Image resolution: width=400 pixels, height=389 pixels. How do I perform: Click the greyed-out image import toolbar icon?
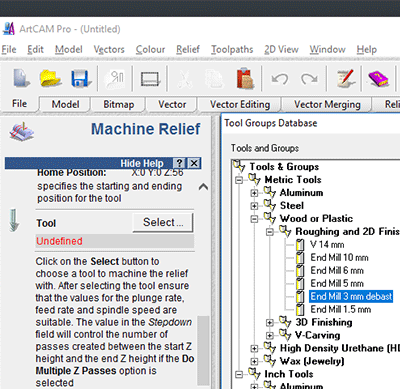pyautogui.click(x=114, y=79)
